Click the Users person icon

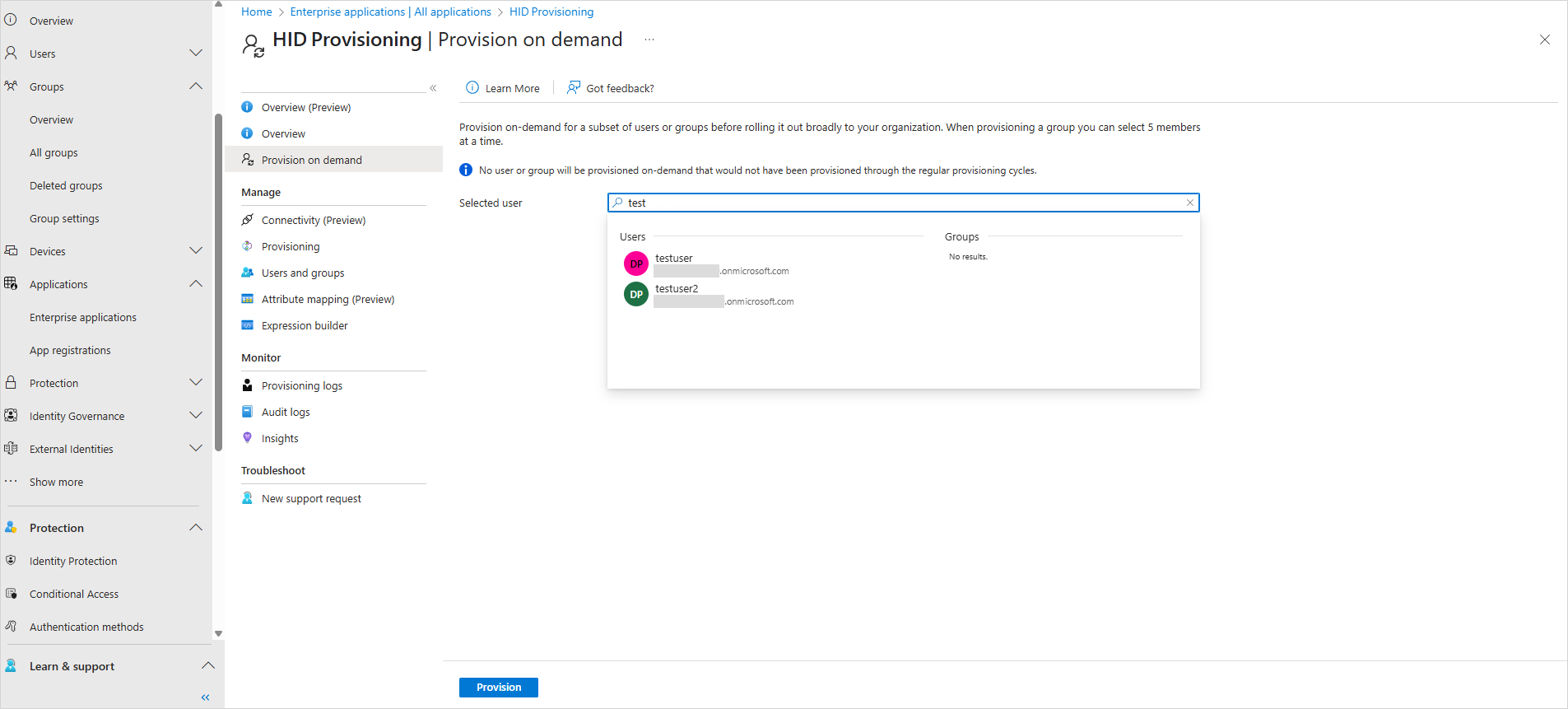coord(11,53)
